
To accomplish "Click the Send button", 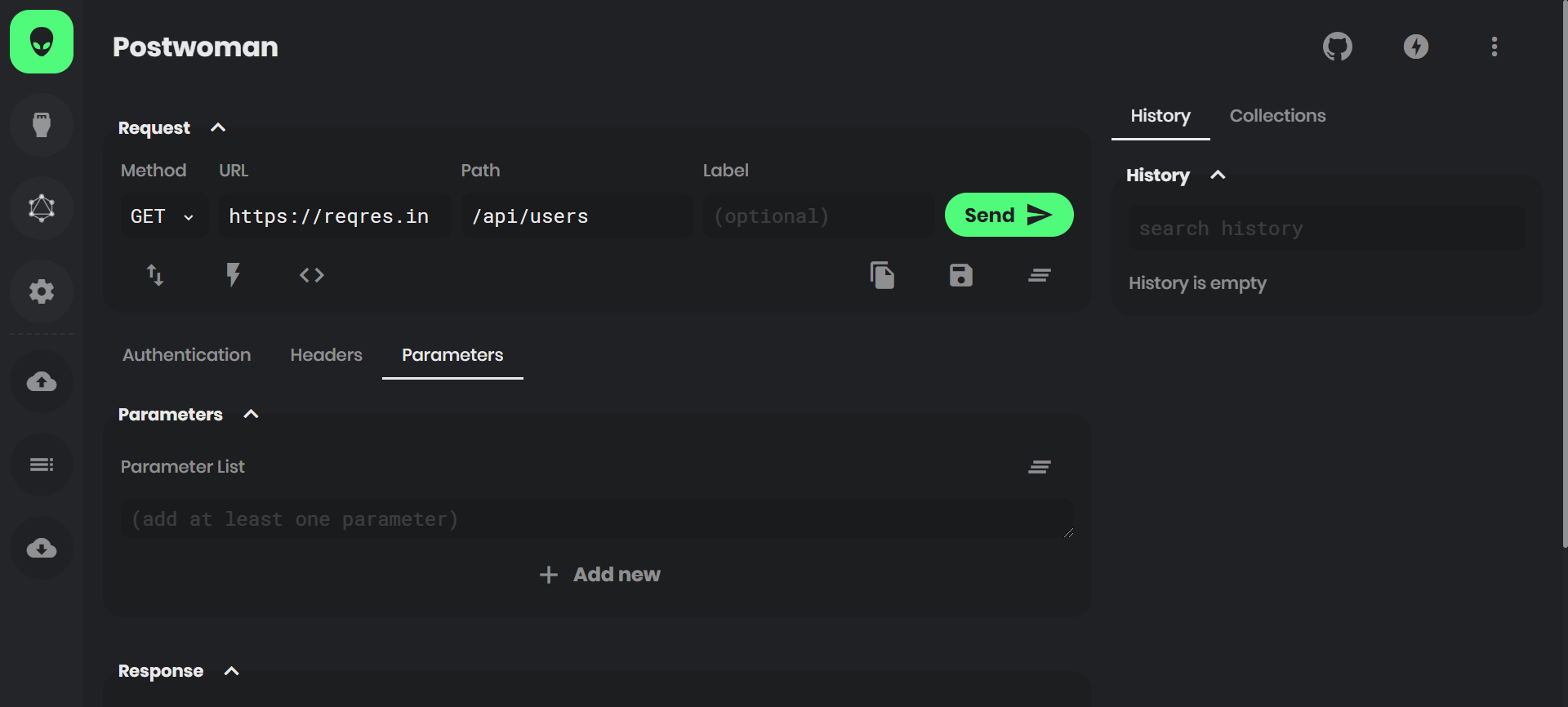I will 1009,215.
